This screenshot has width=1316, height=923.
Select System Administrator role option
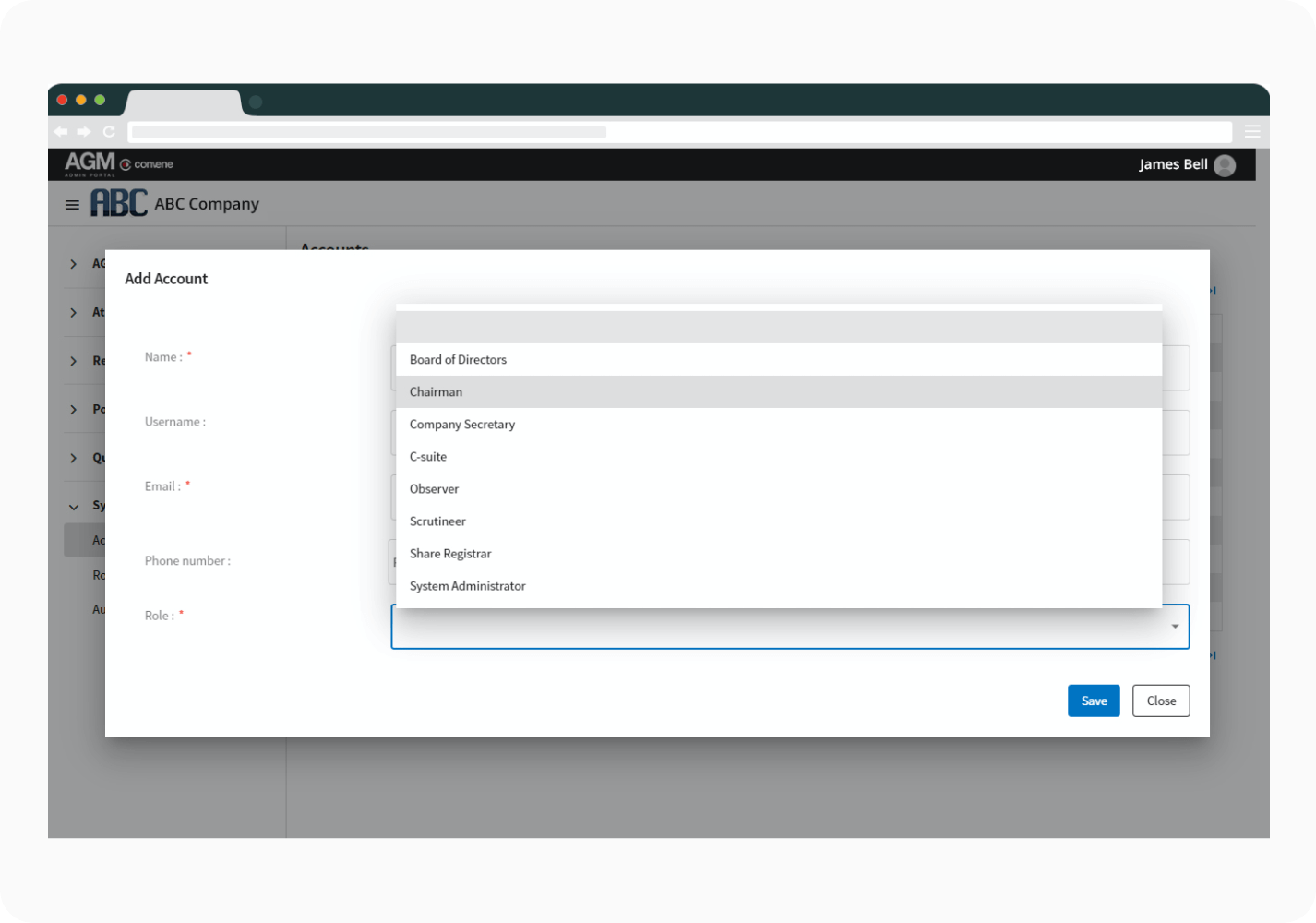(467, 586)
